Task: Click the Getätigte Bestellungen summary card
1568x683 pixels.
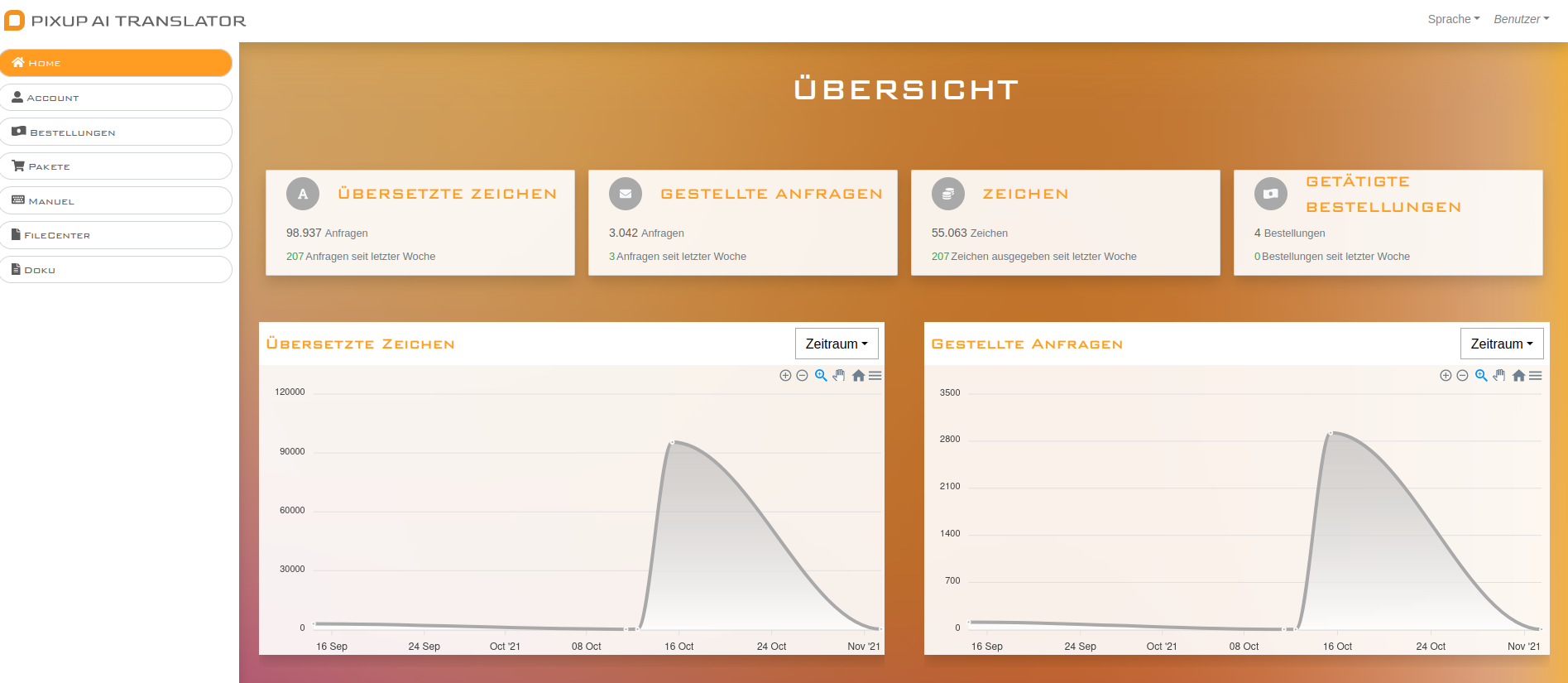Action: (1388, 223)
